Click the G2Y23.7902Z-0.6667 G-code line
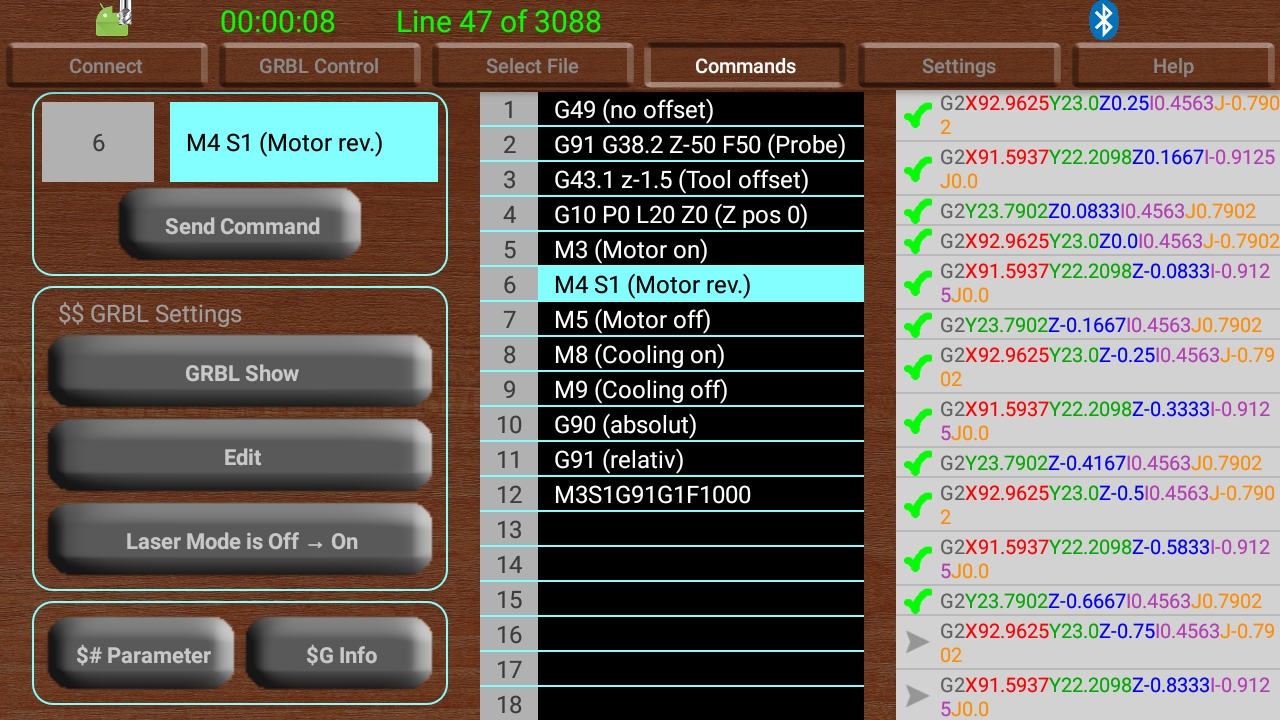 (1088, 602)
